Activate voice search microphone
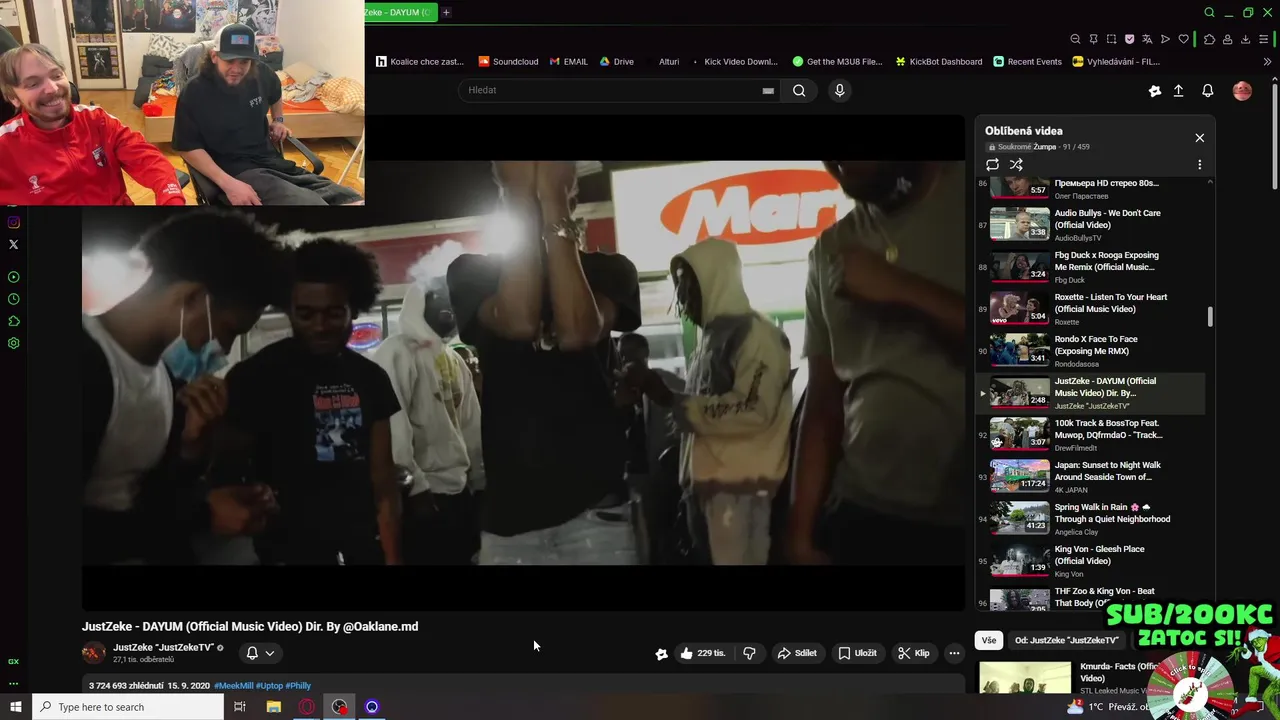 pyautogui.click(x=839, y=90)
